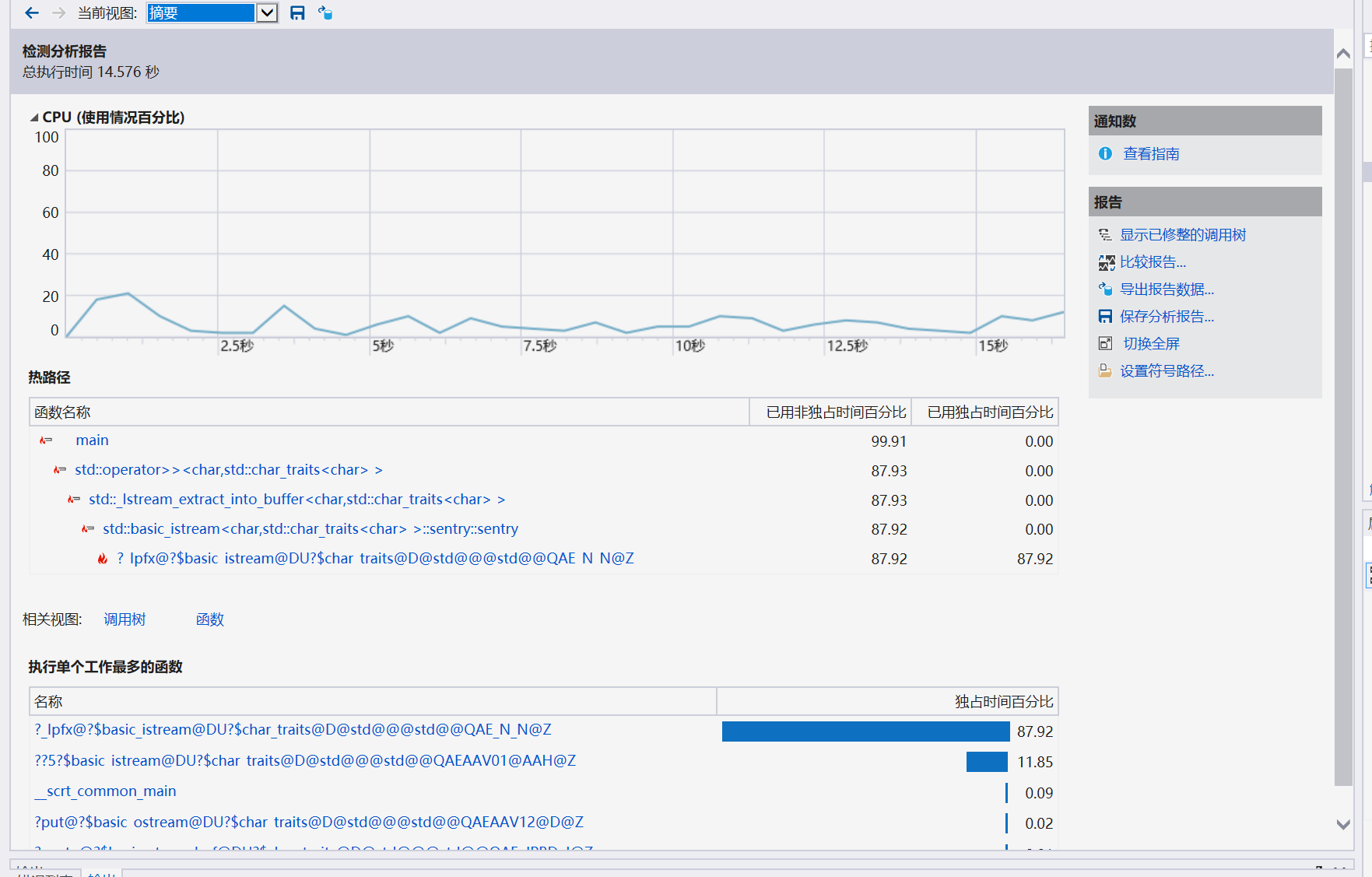This screenshot has height=877, width=1372.
Task: Open 显示已修整的调用树 report link
Action: pyautogui.click(x=1182, y=235)
